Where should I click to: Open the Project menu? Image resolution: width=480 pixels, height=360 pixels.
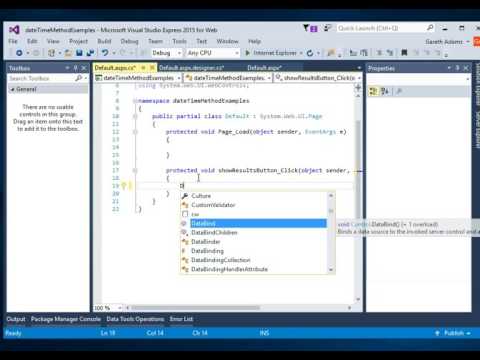[78, 41]
